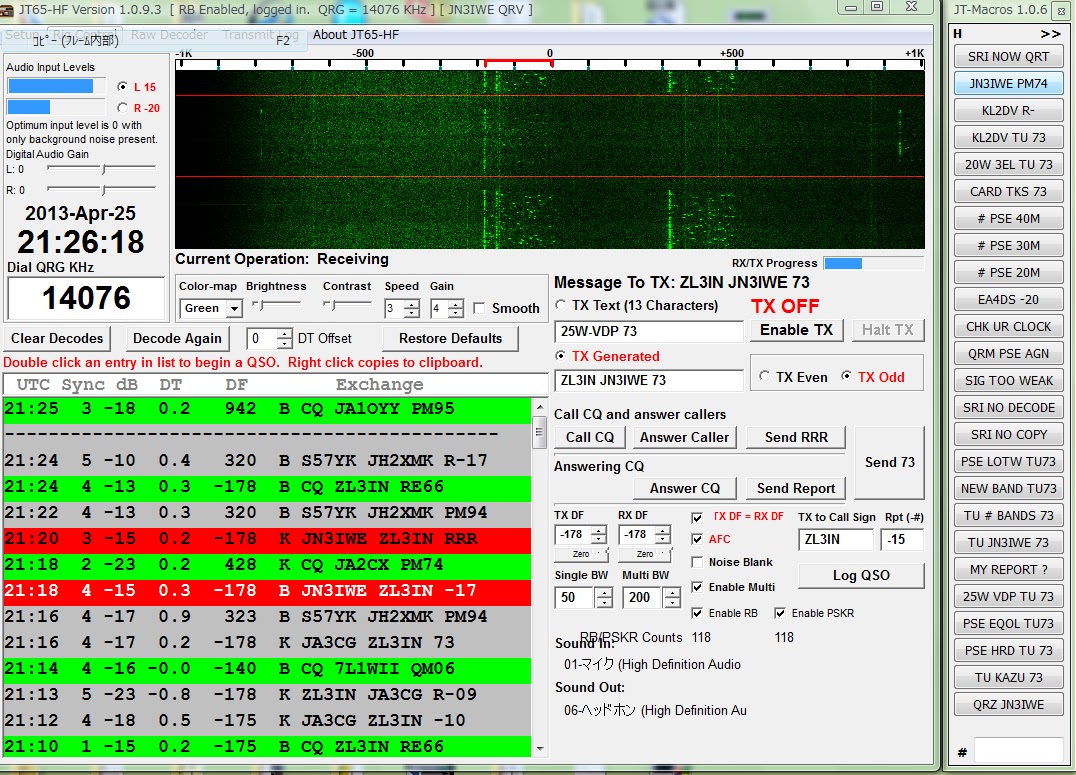Adjust the Contrast slider
Viewport: 1076px width, 775px height.
coord(347,305)
